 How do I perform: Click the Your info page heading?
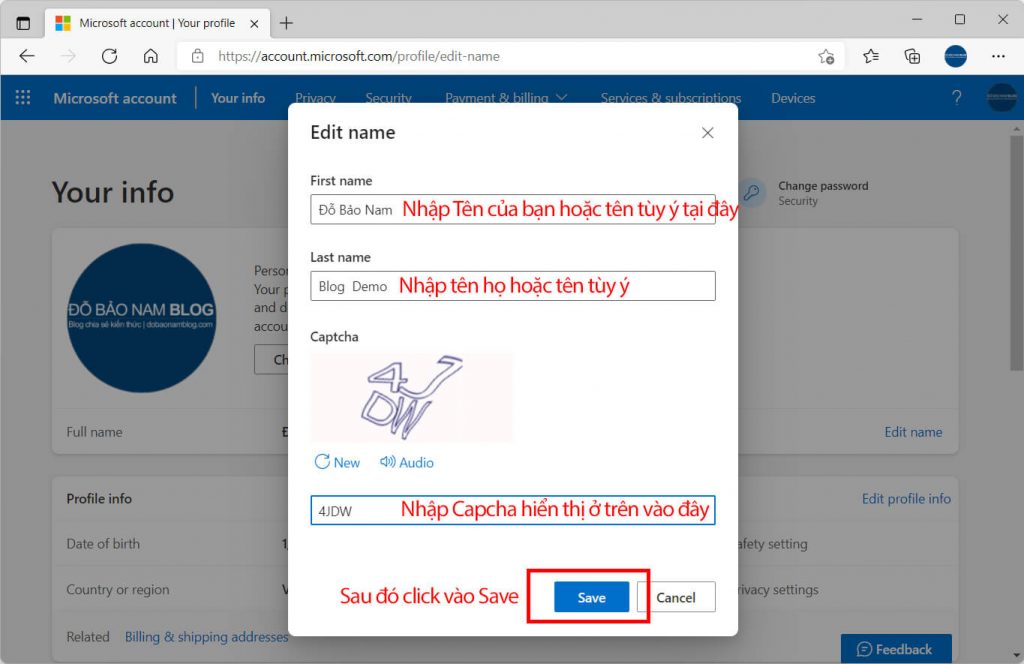pyautogui.click(x=113, y=193)
